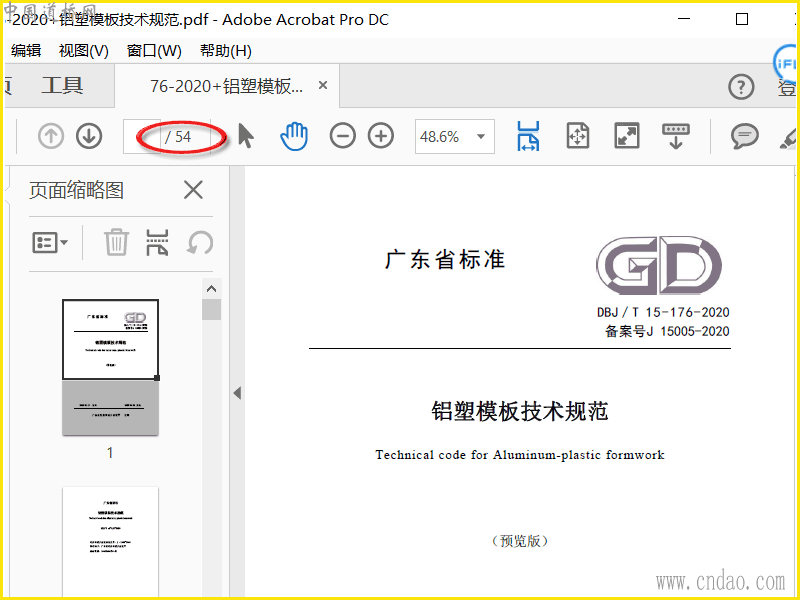
Task: Open read mode toolbar icon
Action: coord(676,136)
